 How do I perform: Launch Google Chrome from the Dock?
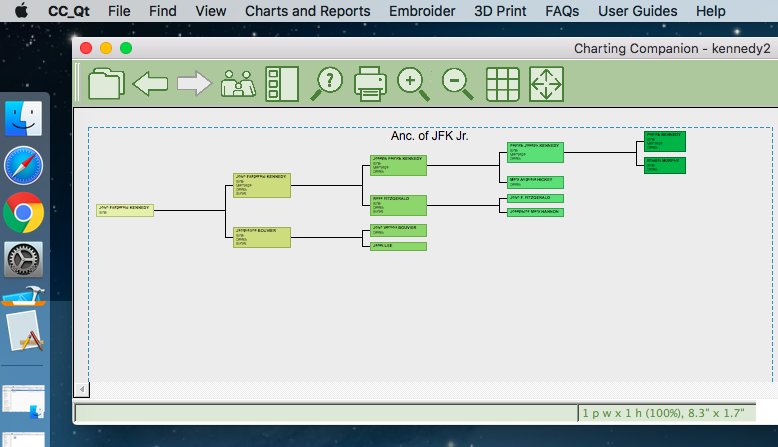pyautogui.click(x=22, y=212)
